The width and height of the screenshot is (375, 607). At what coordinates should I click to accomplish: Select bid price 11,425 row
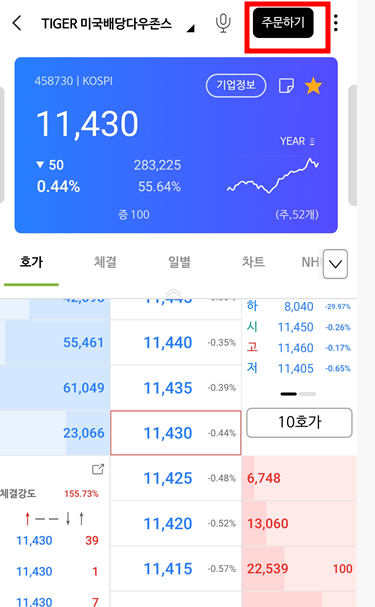(176, 478)
